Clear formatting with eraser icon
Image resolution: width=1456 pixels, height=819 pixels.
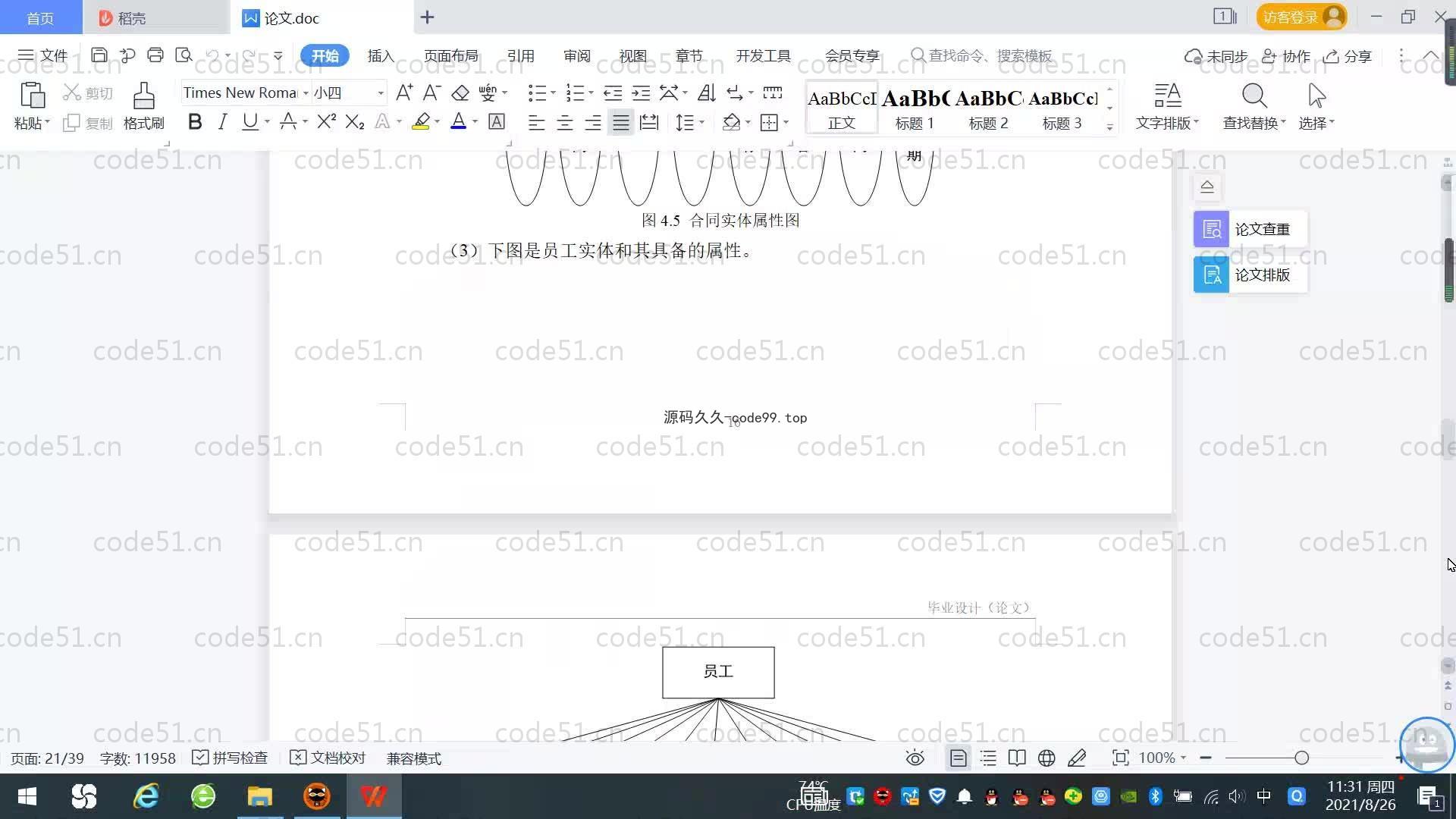(x=460, y=93)
